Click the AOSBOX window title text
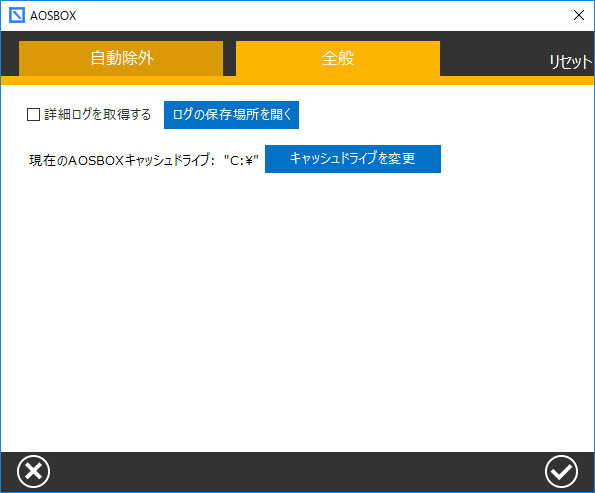 (x=53, y=16)
